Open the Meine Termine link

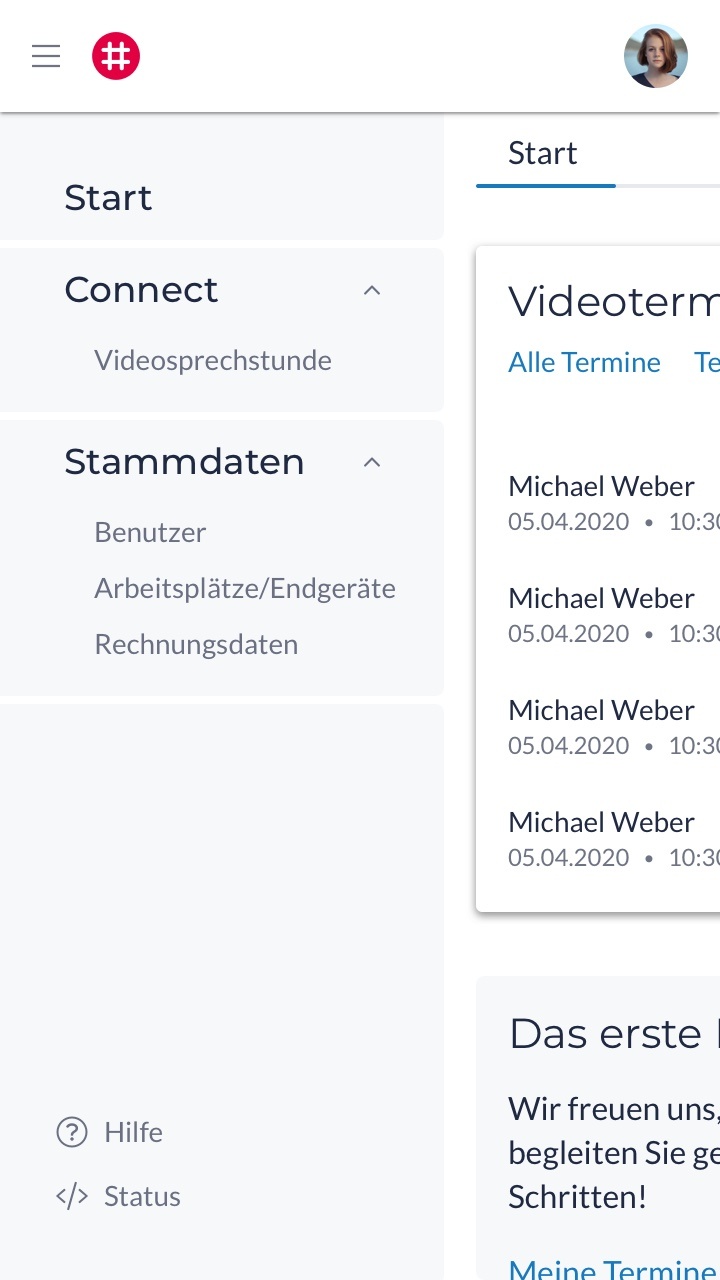click(612, 1268)
